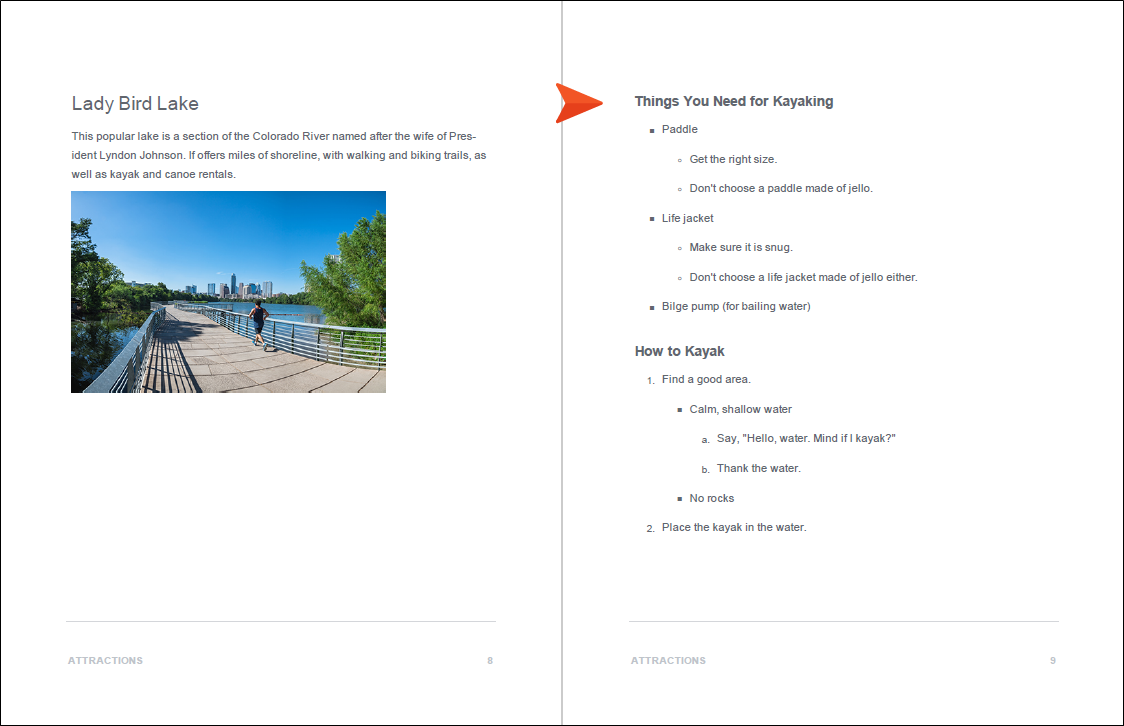Image resolution: width=1124 pixels, height=726 pixels.
Task: Click the "How to Kayak" heading
Action: coord(679,351)
